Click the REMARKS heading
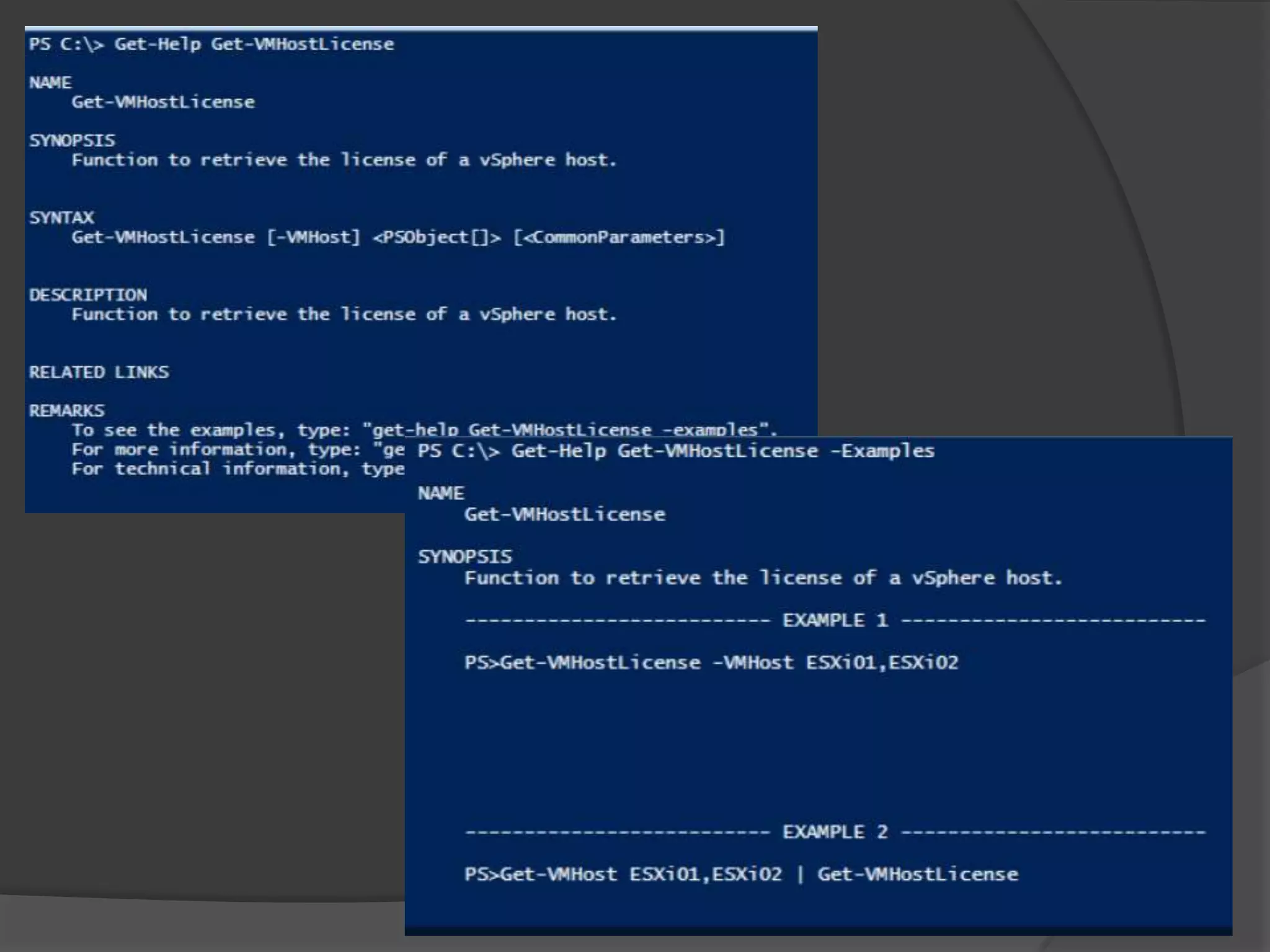 pos(67,411)
